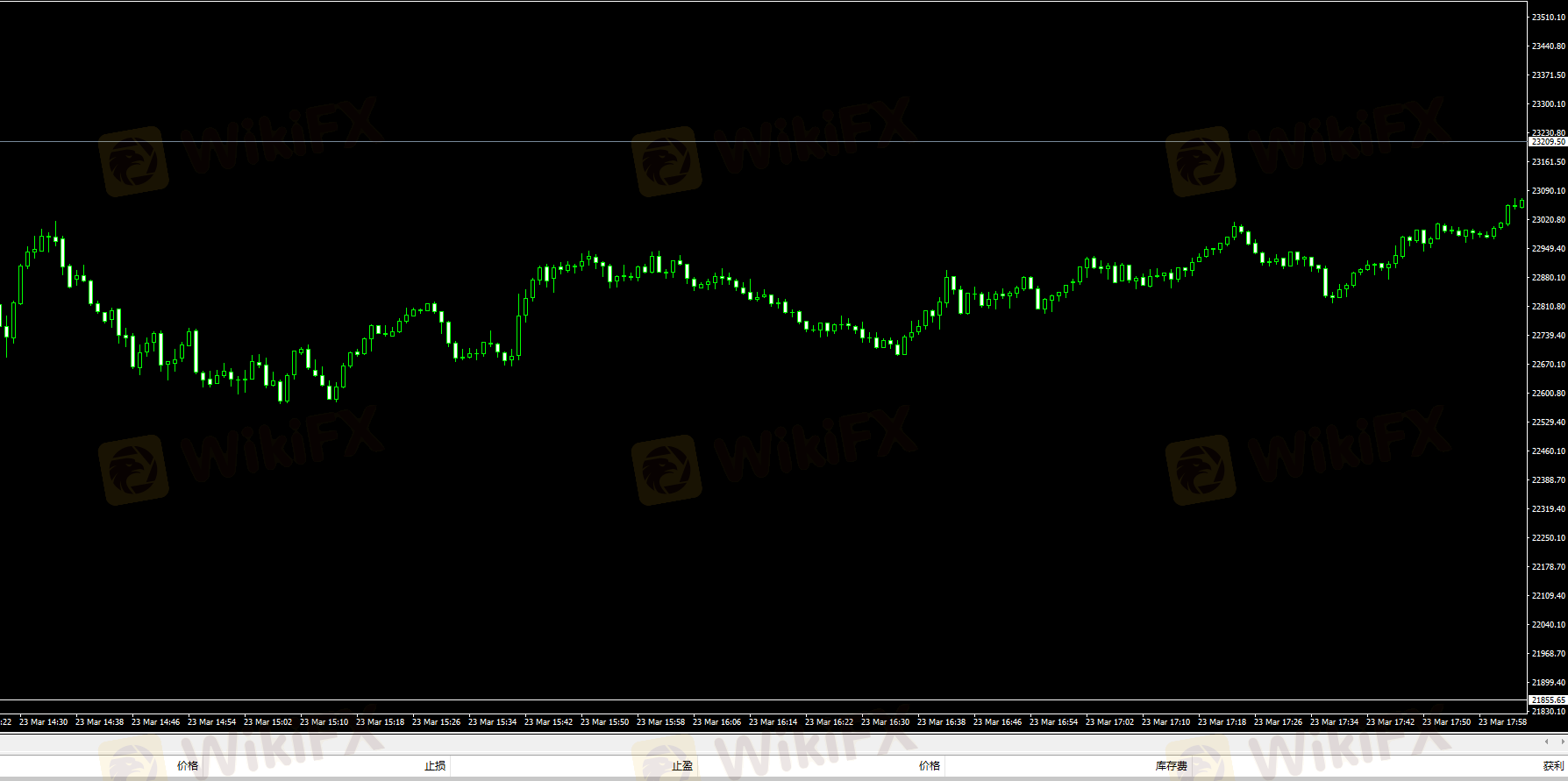The width and height of the screenshot is (1568, 781).
Task: Click the 23020.80 price axis value
Action: pyautogui.click(x=1549, y=220)
